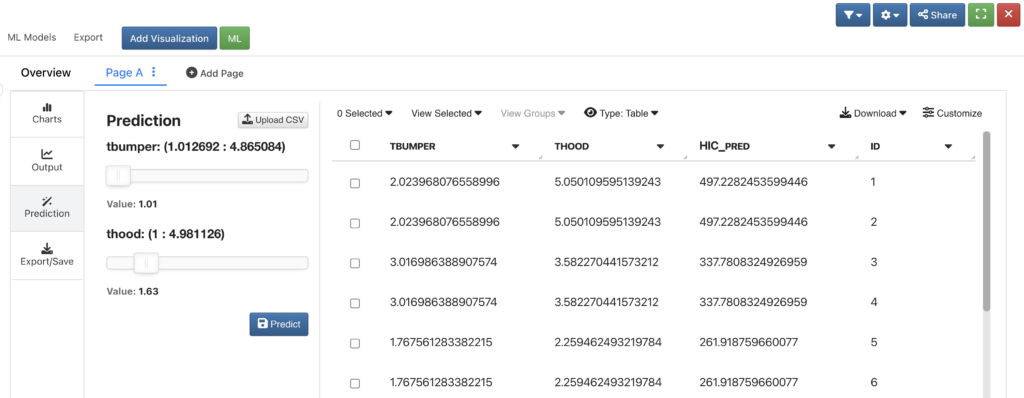The height and width of the screenshot is (398, 1024).
Task: Click TBUMPER cell 3.016986388907574 in row 3
Action: click(x=443, y=262)
